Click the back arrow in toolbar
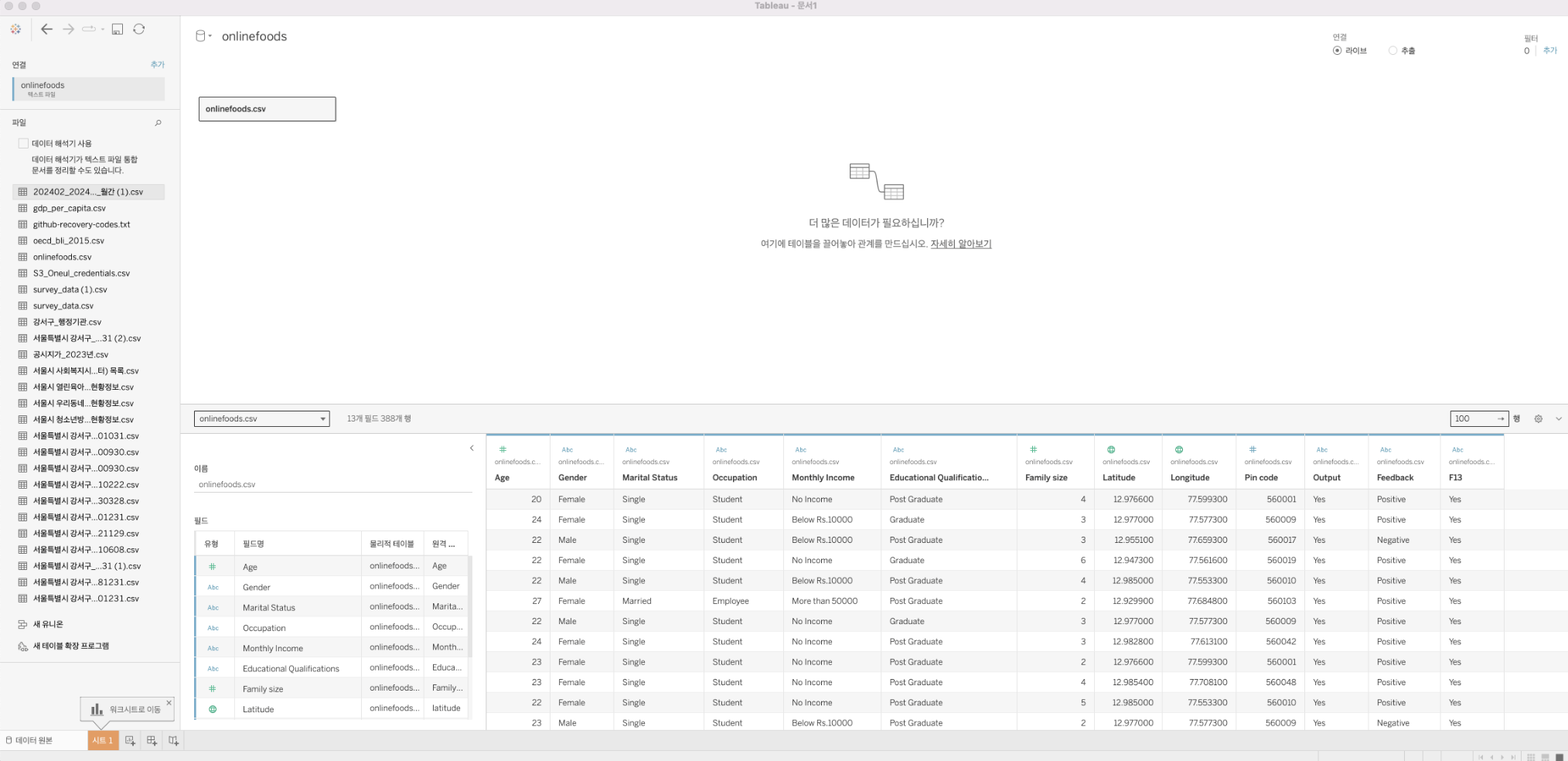The height and width of the screenshot is (761, 1568). coord(47,29)
